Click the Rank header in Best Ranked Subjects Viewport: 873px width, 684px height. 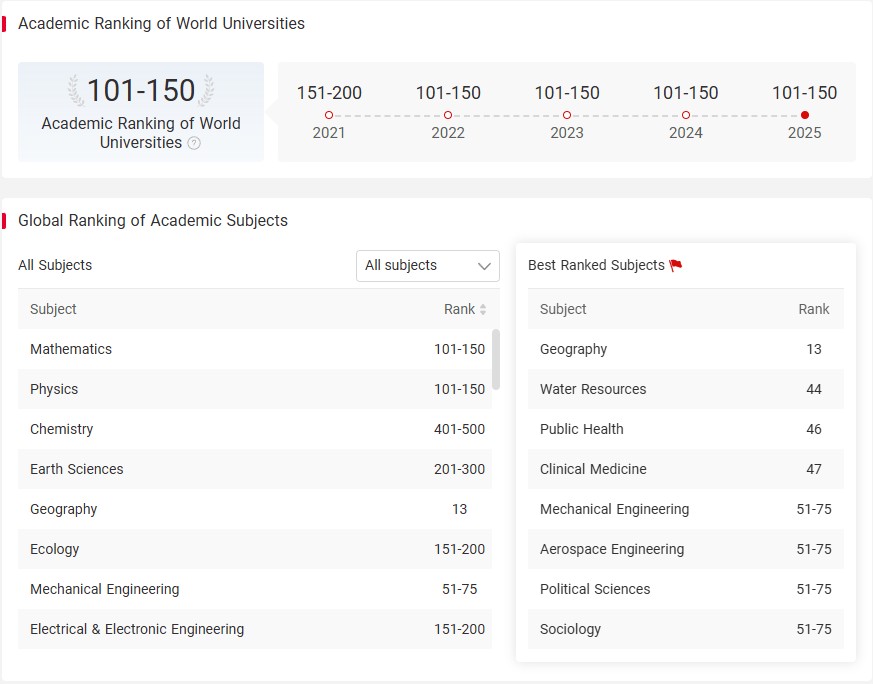pos(813,309)
